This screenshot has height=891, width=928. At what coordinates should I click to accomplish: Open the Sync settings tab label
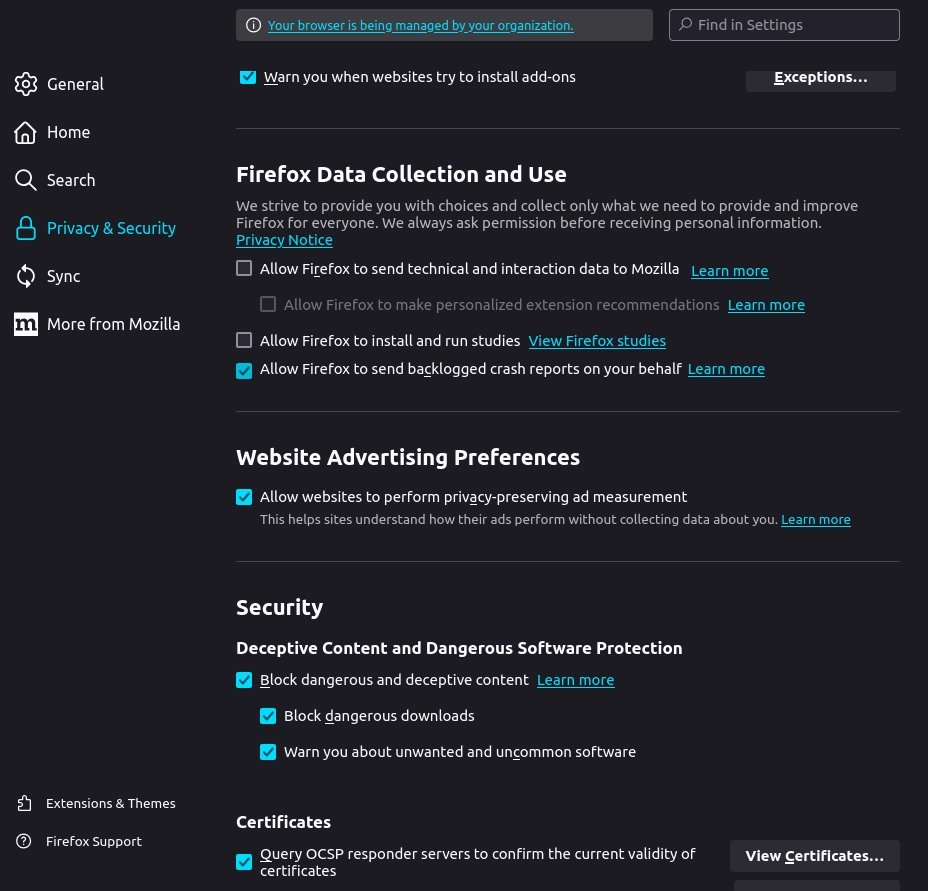(63, 276)
